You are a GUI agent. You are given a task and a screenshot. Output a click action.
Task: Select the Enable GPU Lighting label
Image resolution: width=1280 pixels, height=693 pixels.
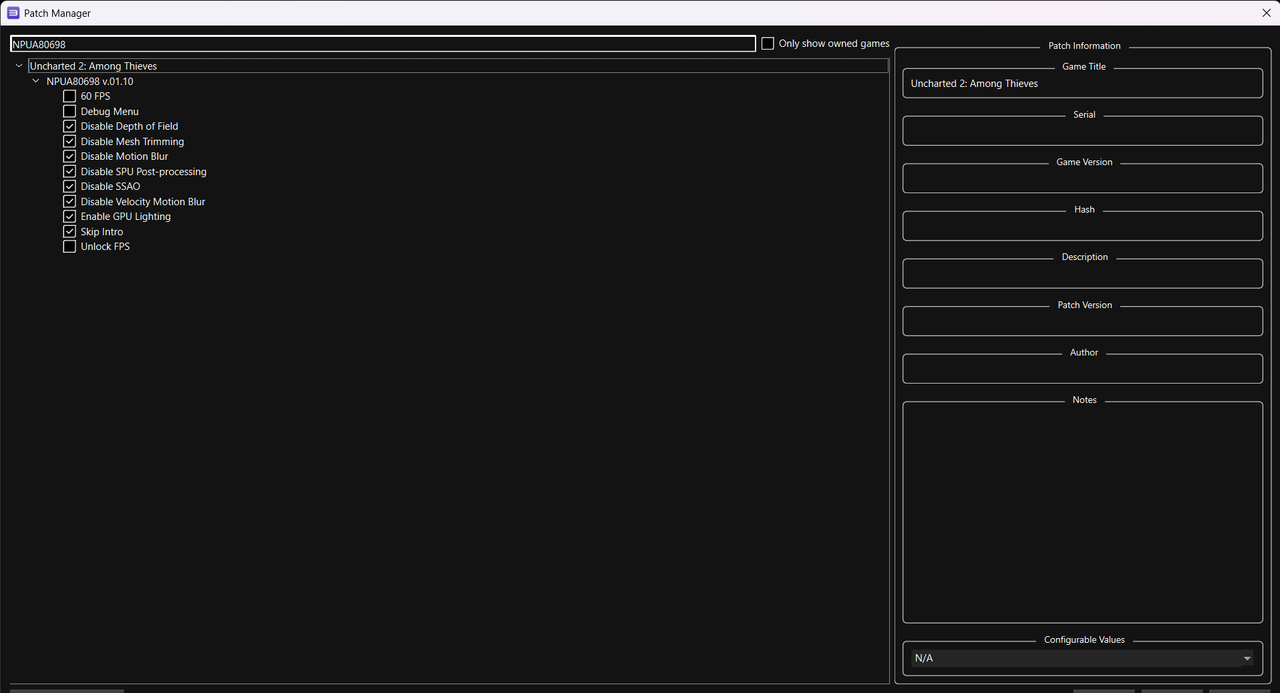126,216
